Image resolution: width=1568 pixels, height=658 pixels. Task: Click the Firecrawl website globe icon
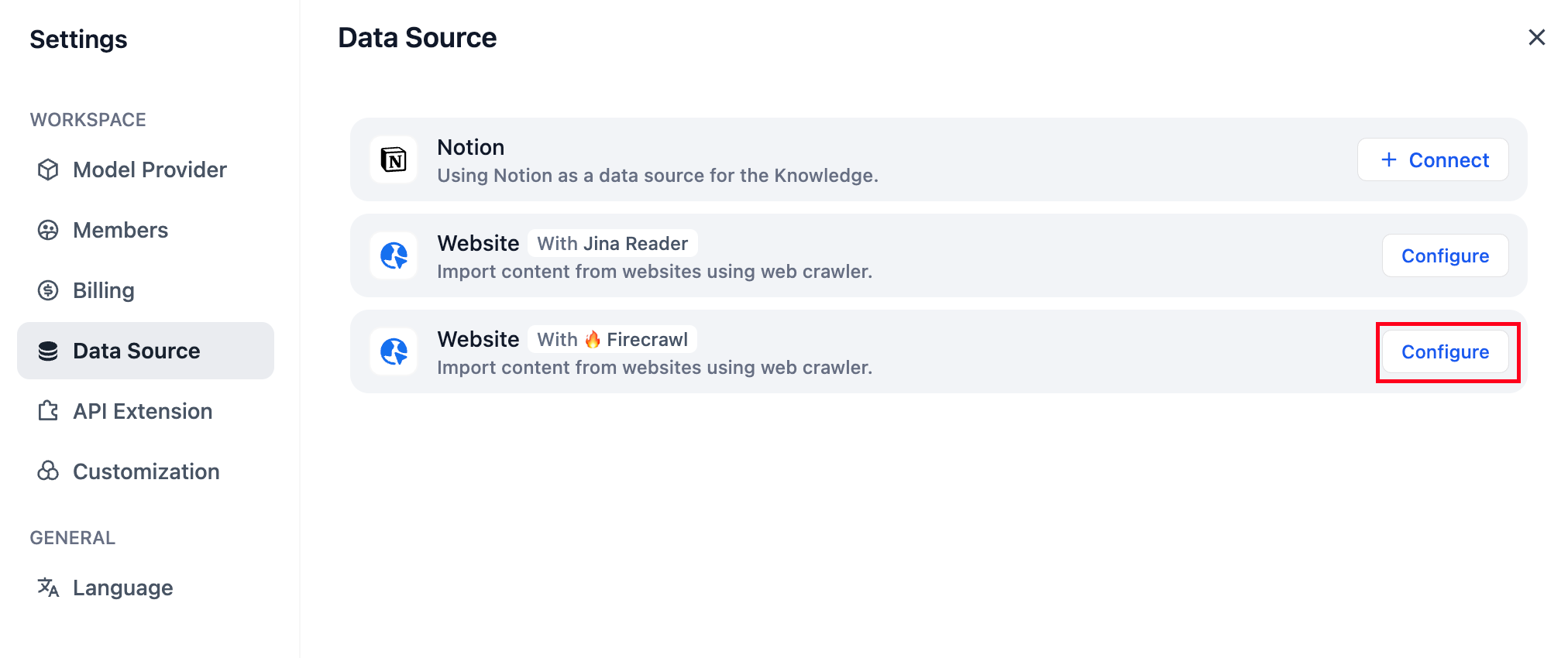tap(394, 352)
